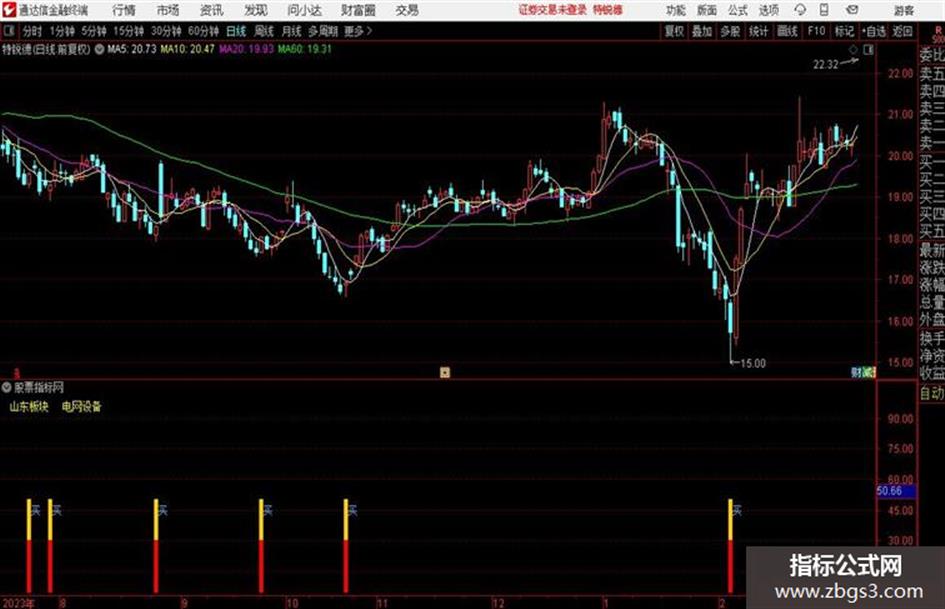Click the 22.32 high price label

(x=826, y=65)
